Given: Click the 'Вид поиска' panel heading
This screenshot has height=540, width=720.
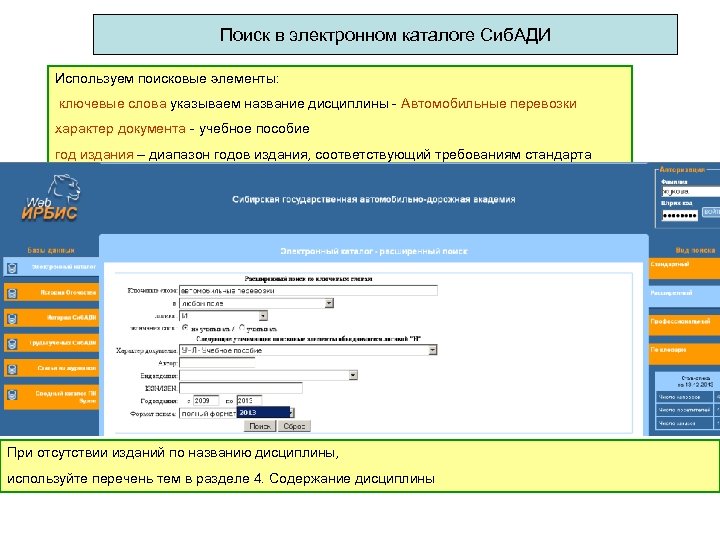Looking at the screenshot, I should coord(695,250).
